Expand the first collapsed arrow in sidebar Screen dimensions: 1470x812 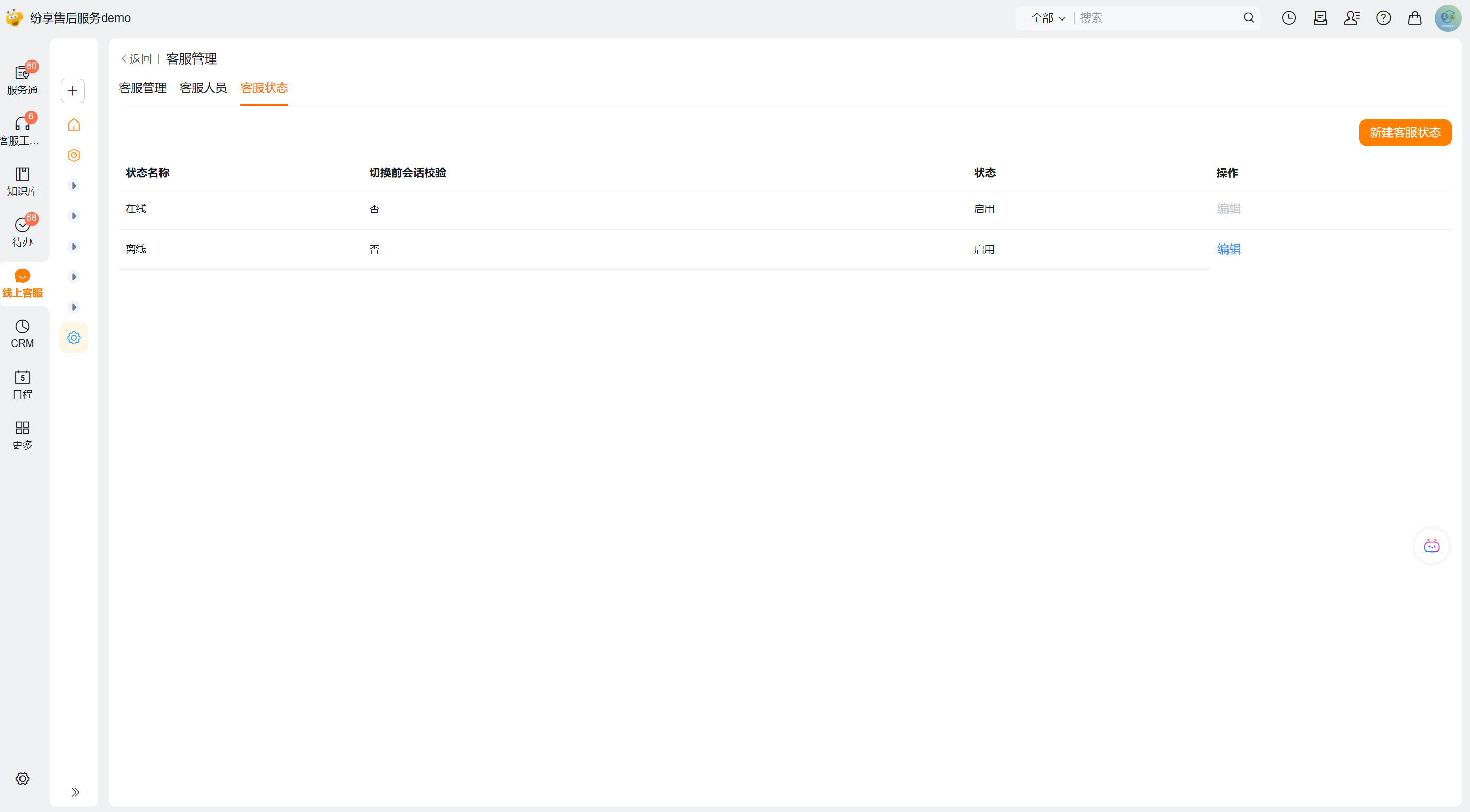tap(74, 186)
